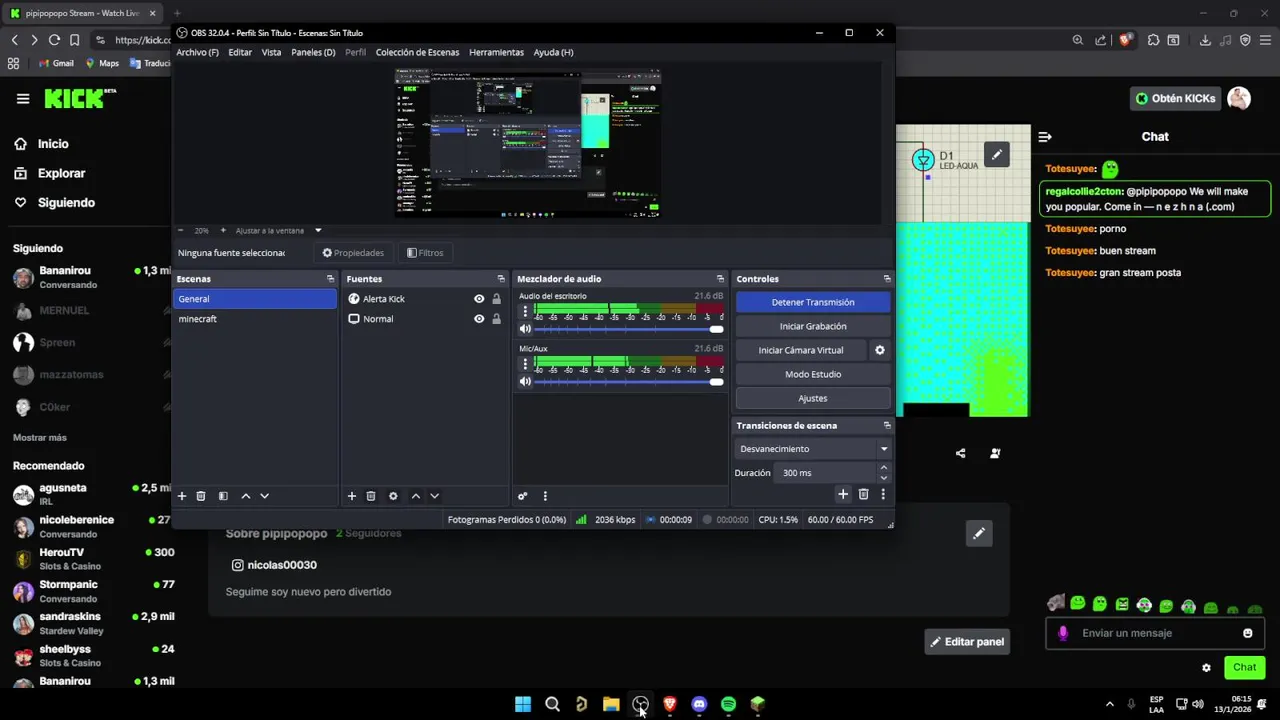This screenshot has height=720, width=1280.
Task: Open source properties gear in Fuentes toolbar
Action: [x=393, y=496]
